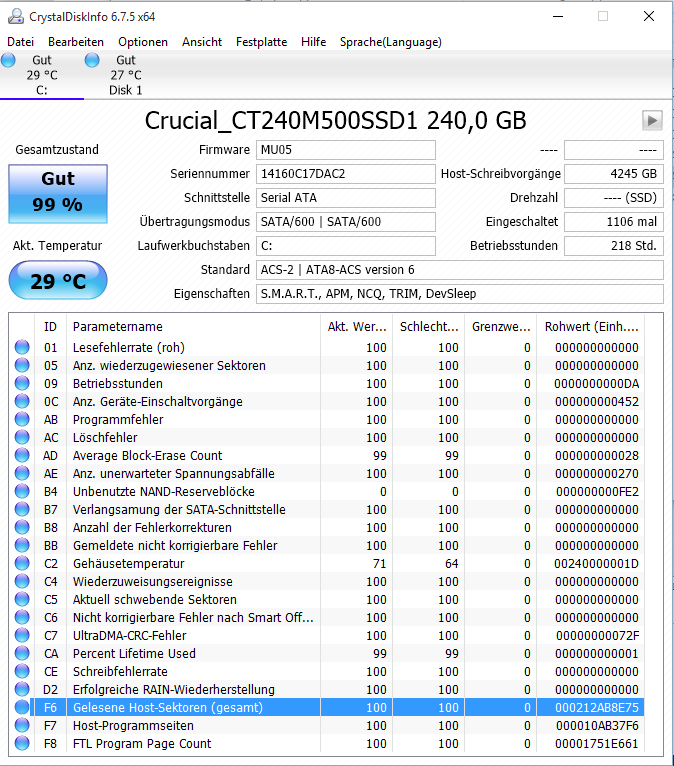This screenshot has width=674, height=766.
Task: Open the Bearbeiten menu
Action: pyautogui.click(x=76, y=42)
